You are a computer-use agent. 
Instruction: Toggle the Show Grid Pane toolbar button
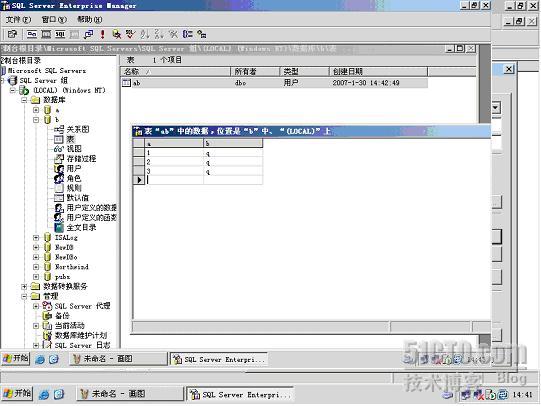[x=46, y=34]
